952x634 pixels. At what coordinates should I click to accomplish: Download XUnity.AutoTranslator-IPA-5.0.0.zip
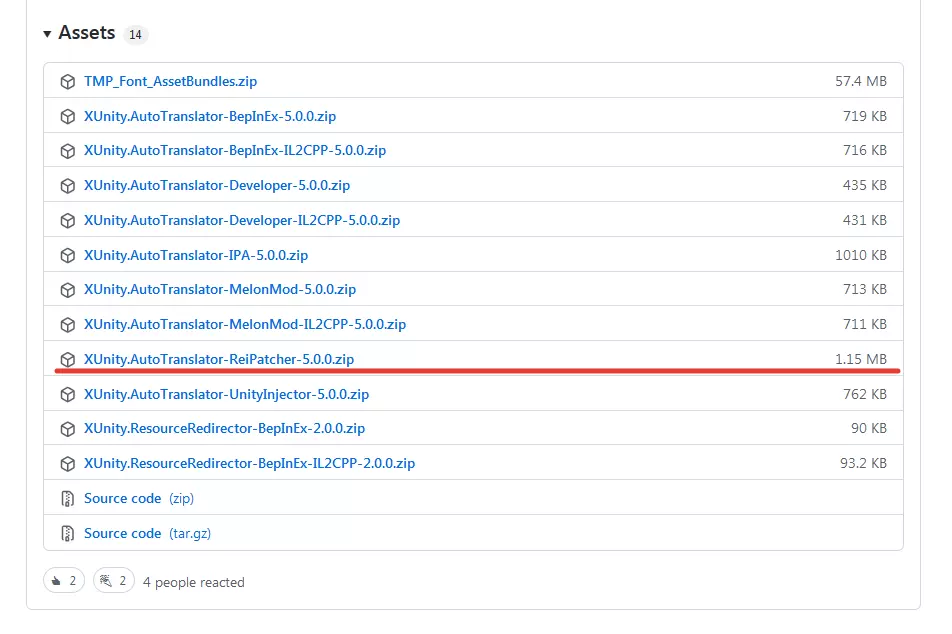click(196, 255)
